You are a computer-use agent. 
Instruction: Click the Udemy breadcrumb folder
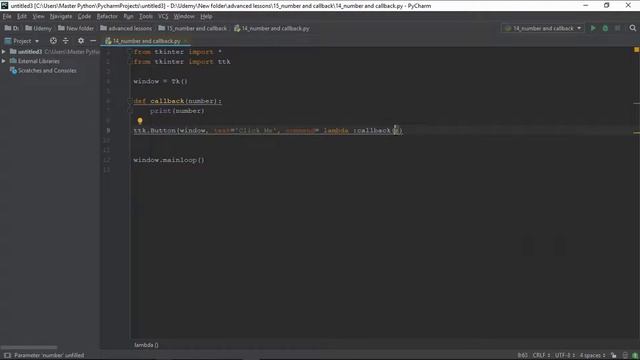pos(38,28)
